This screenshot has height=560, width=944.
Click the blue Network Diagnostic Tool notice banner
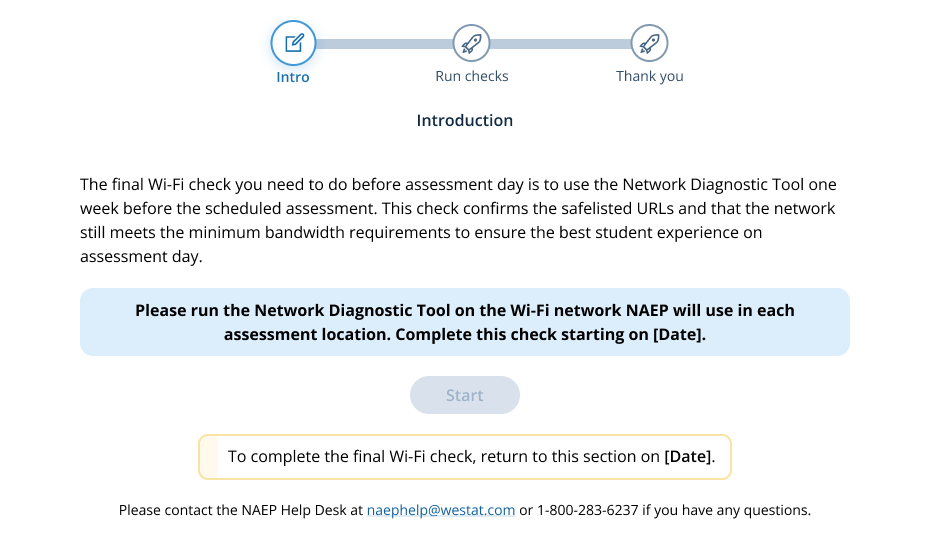point(465,322)
